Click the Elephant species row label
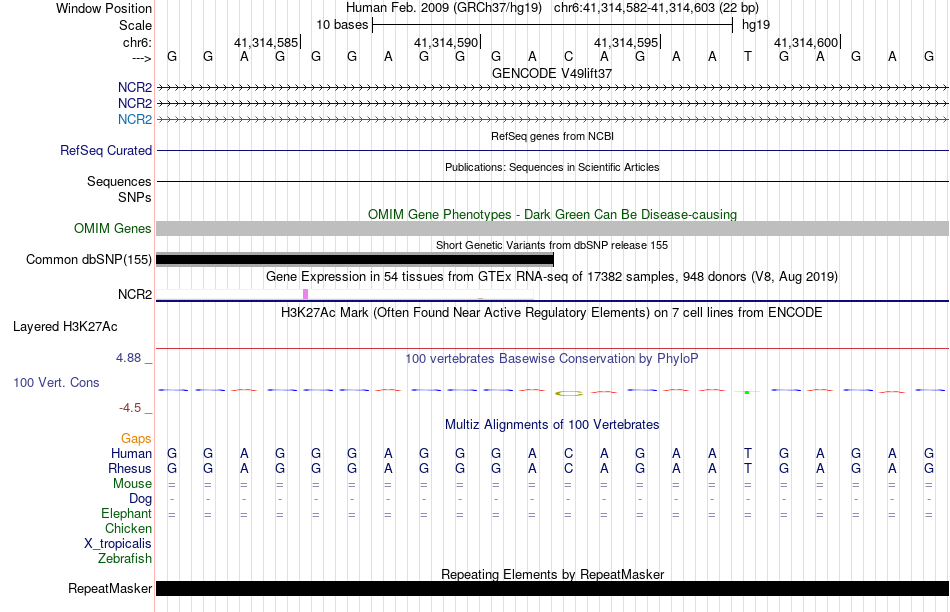Image resolution: width=950 pixels, height=612 pixels. click(127, 513)
